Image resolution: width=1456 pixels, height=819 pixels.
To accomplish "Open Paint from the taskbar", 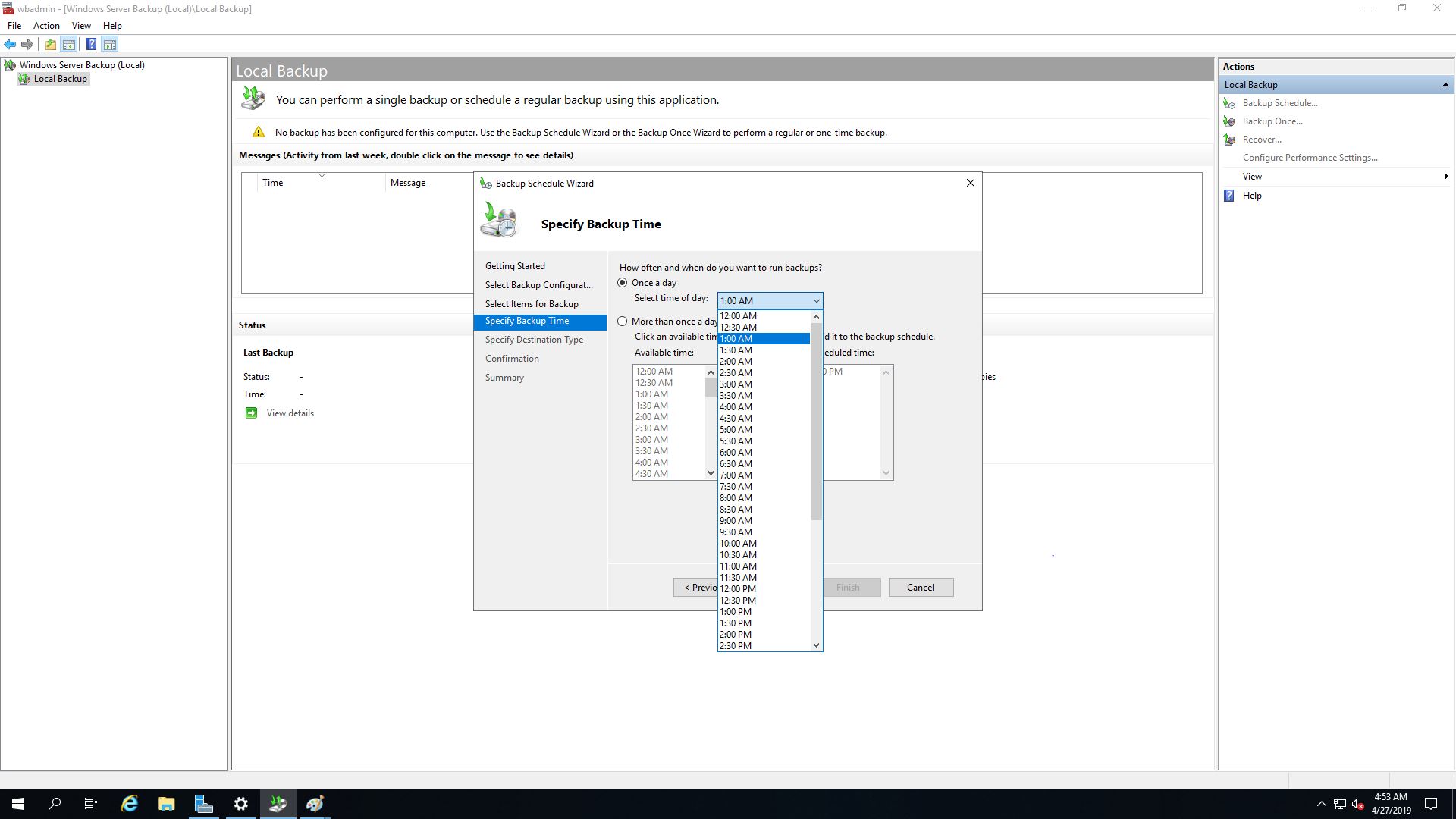I will point(315,804).
